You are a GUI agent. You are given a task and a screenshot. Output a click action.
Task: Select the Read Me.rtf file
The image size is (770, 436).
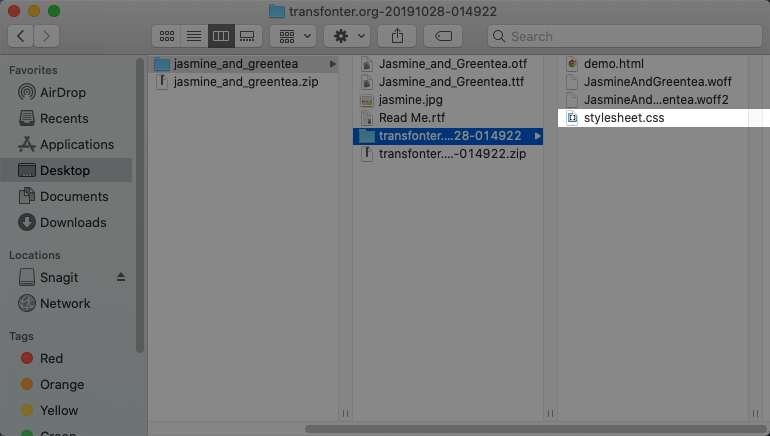[448, 118]
